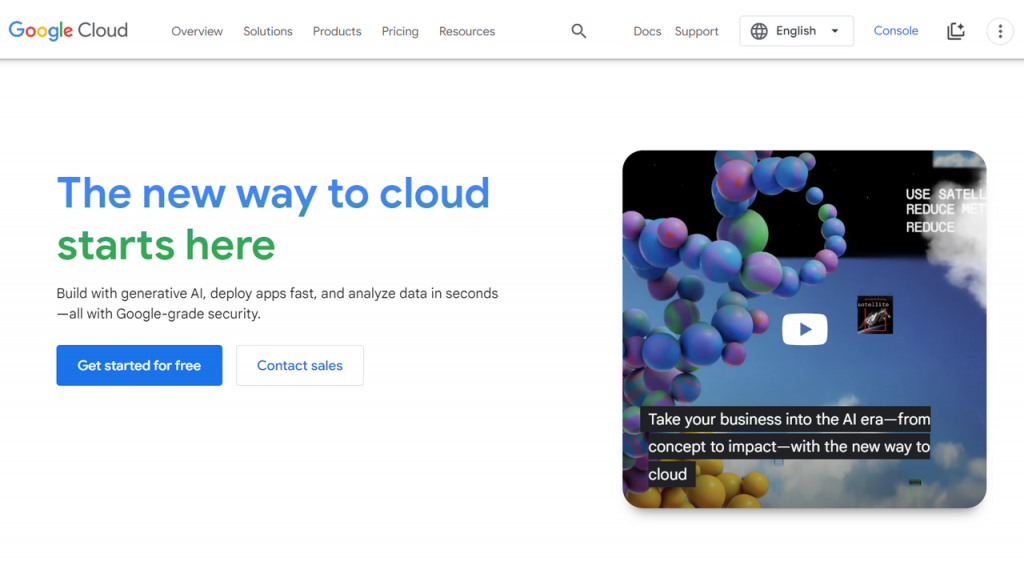Open the Support link
This screenshot has width=1024, height=562.
tap(696, 31)
